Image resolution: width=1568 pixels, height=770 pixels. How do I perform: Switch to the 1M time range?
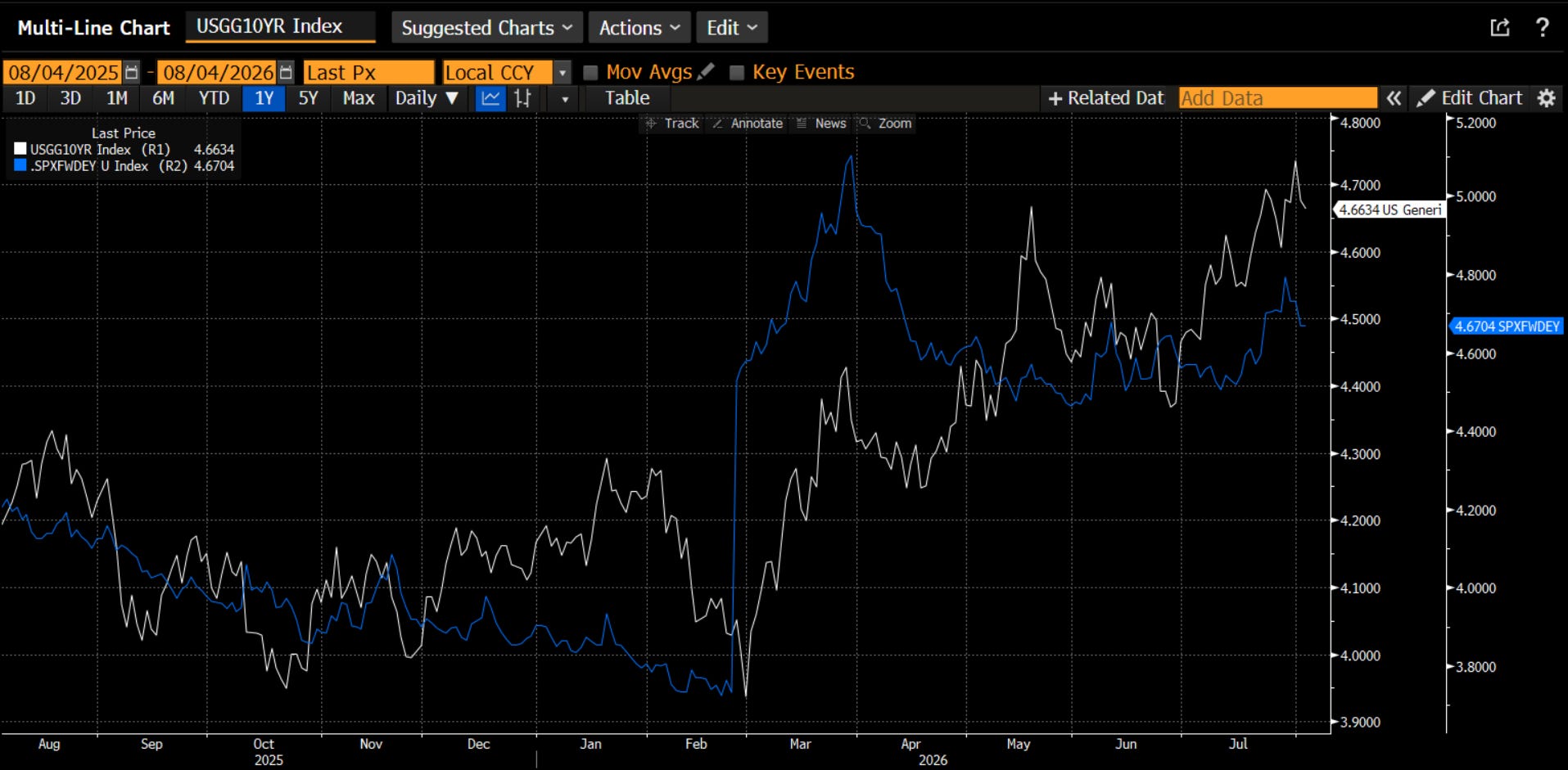pos(117,98)
